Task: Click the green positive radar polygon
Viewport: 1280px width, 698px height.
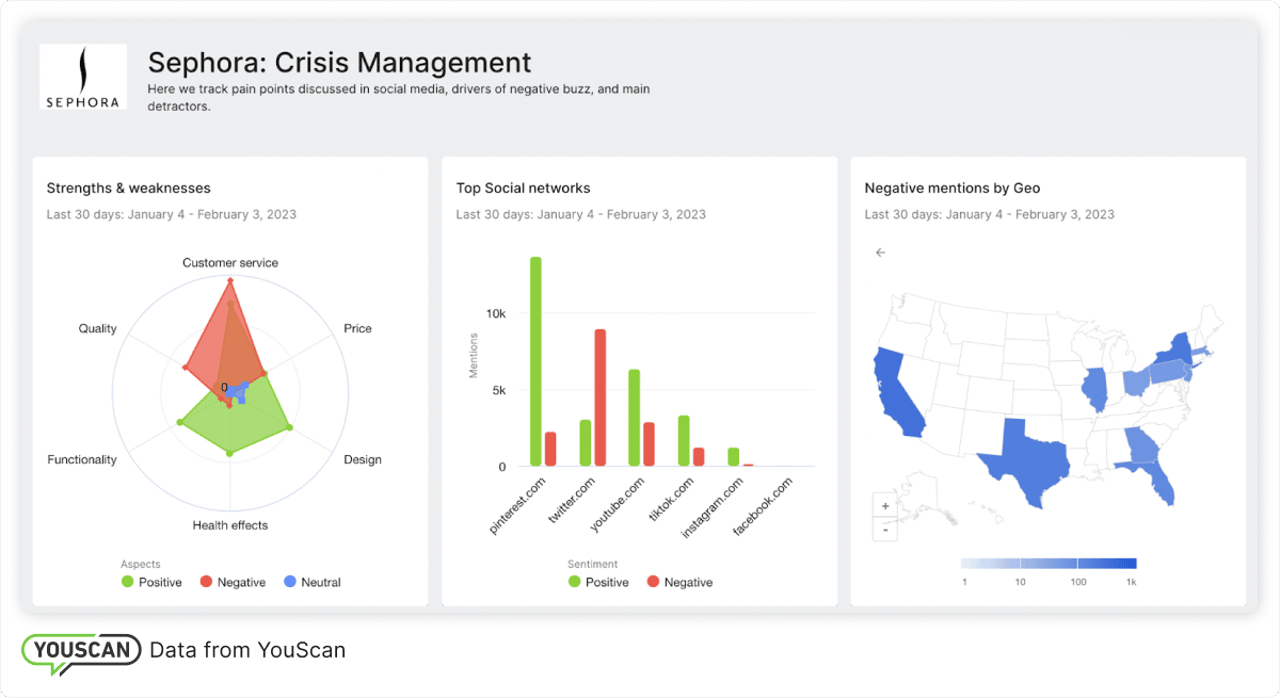Action: tap(235, 425)
